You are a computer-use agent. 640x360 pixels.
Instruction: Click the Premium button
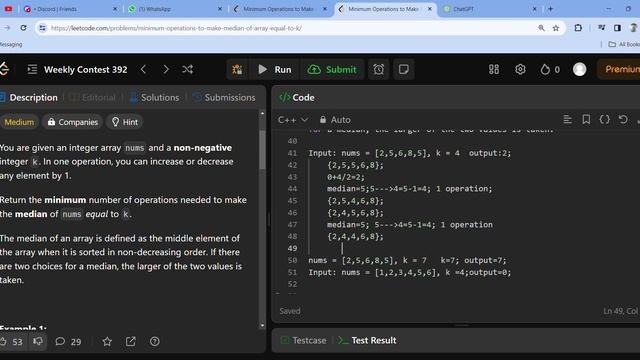(x=619, y=69)
